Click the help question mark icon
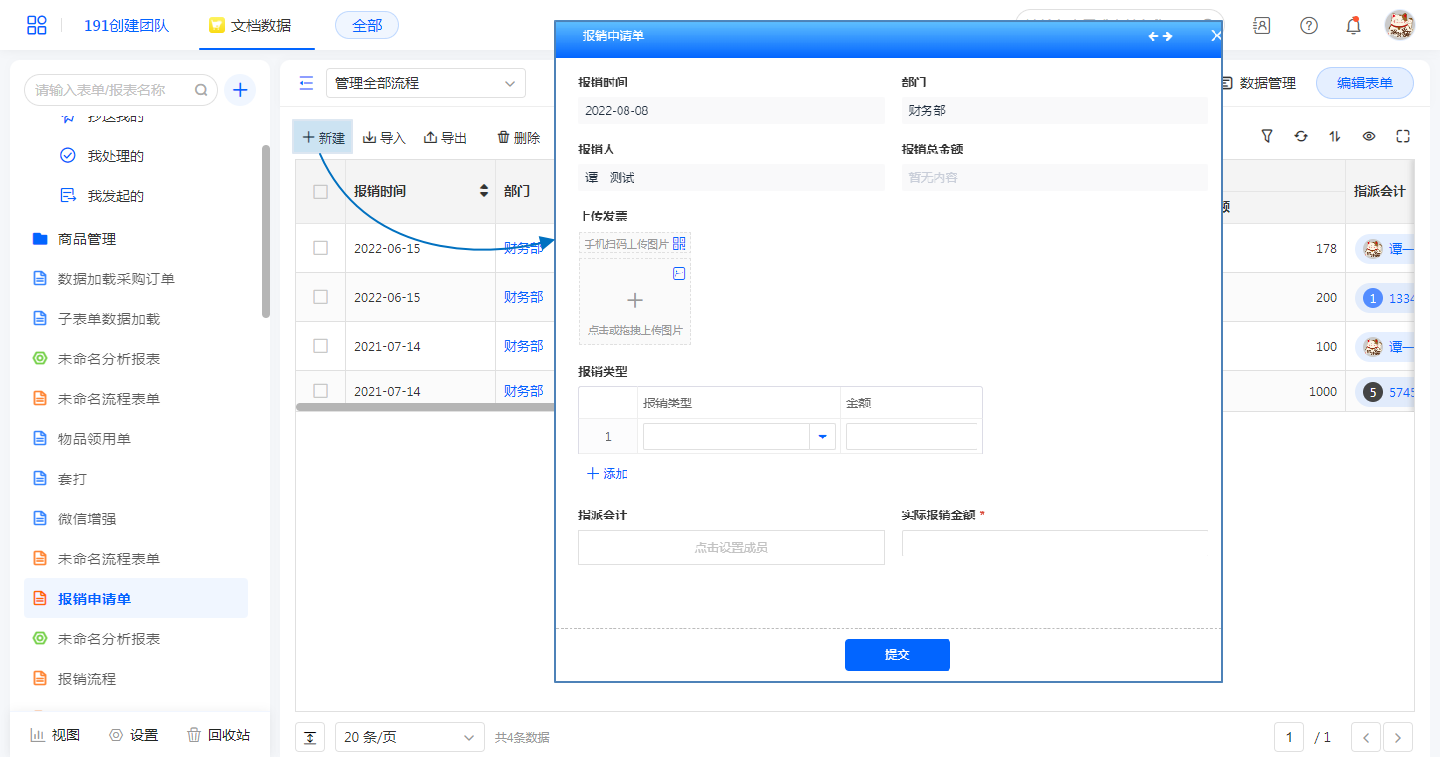The height and width of the screenshot is (757, 1440). click(x=1309, y=26)
